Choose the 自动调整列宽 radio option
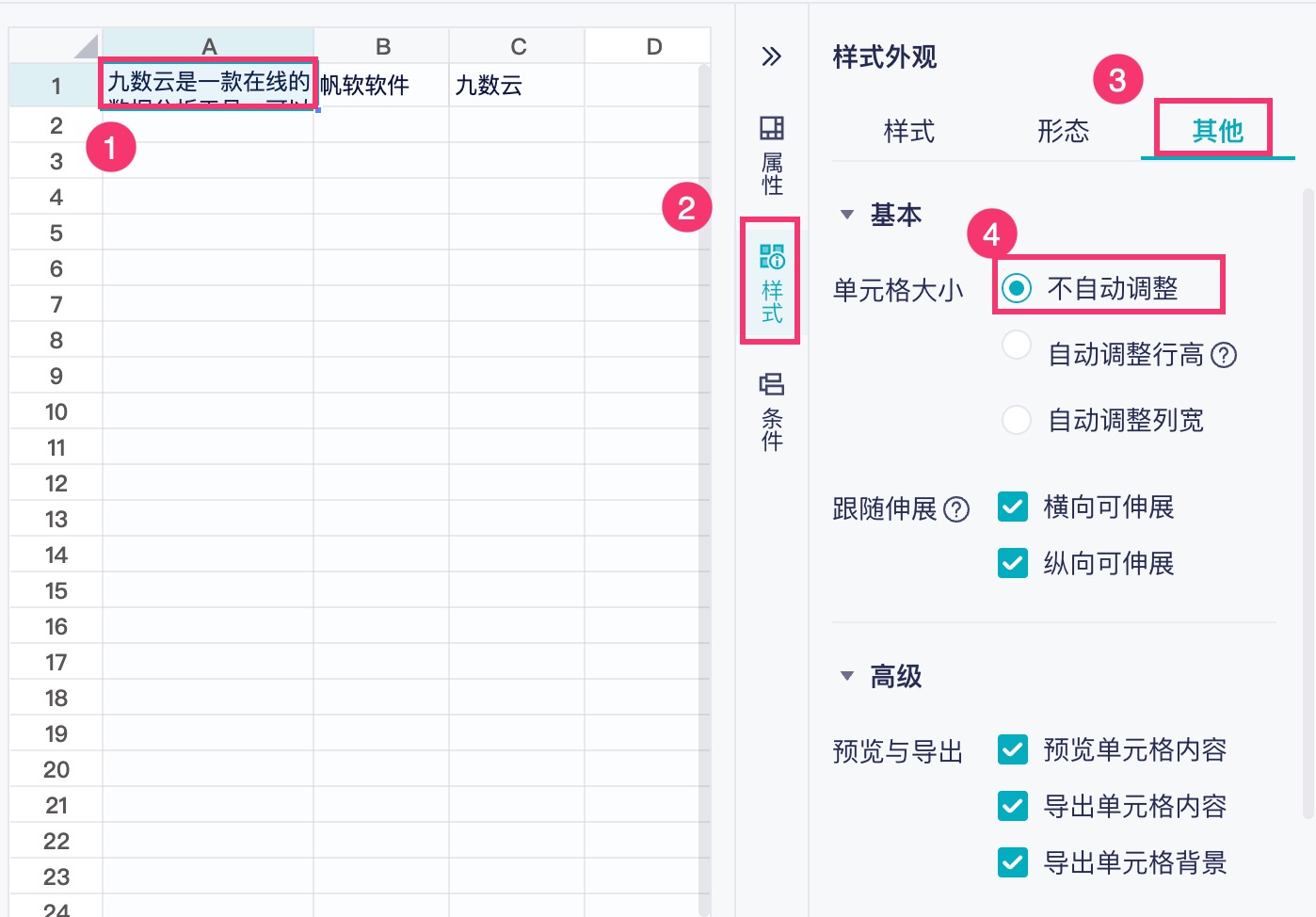The image size is (1316, 917). [x=1017, y=420]
